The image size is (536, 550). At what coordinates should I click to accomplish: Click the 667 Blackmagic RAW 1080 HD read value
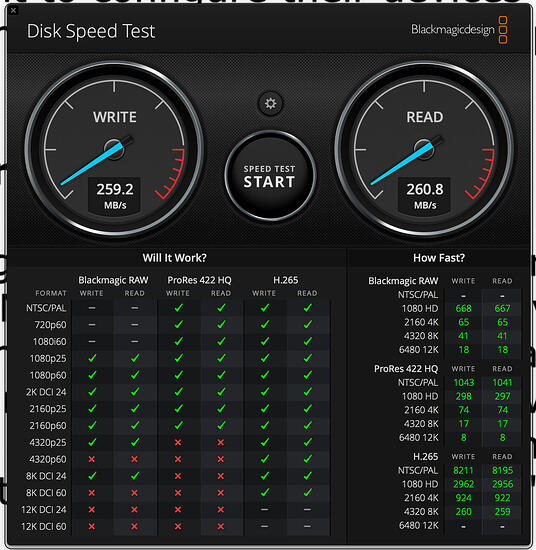click(502, 308)
